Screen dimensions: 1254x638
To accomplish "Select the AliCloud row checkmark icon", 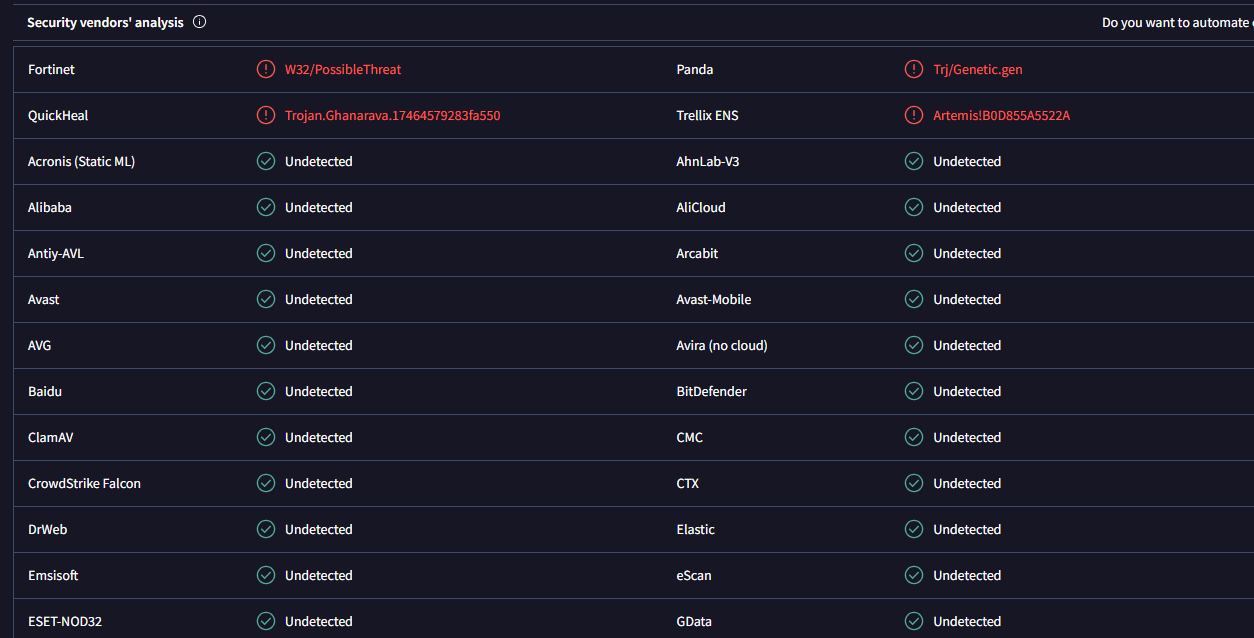I will click(x=914, y=207).
